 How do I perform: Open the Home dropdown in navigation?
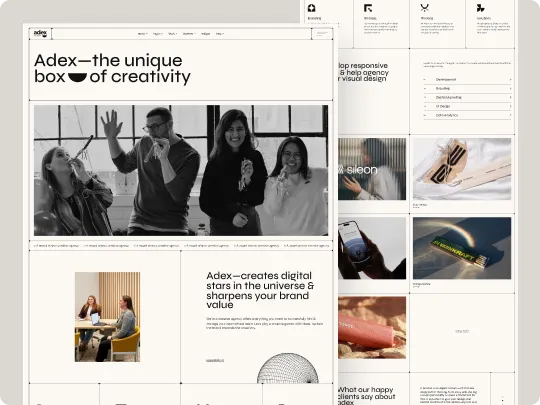click(x=143, y=34)
